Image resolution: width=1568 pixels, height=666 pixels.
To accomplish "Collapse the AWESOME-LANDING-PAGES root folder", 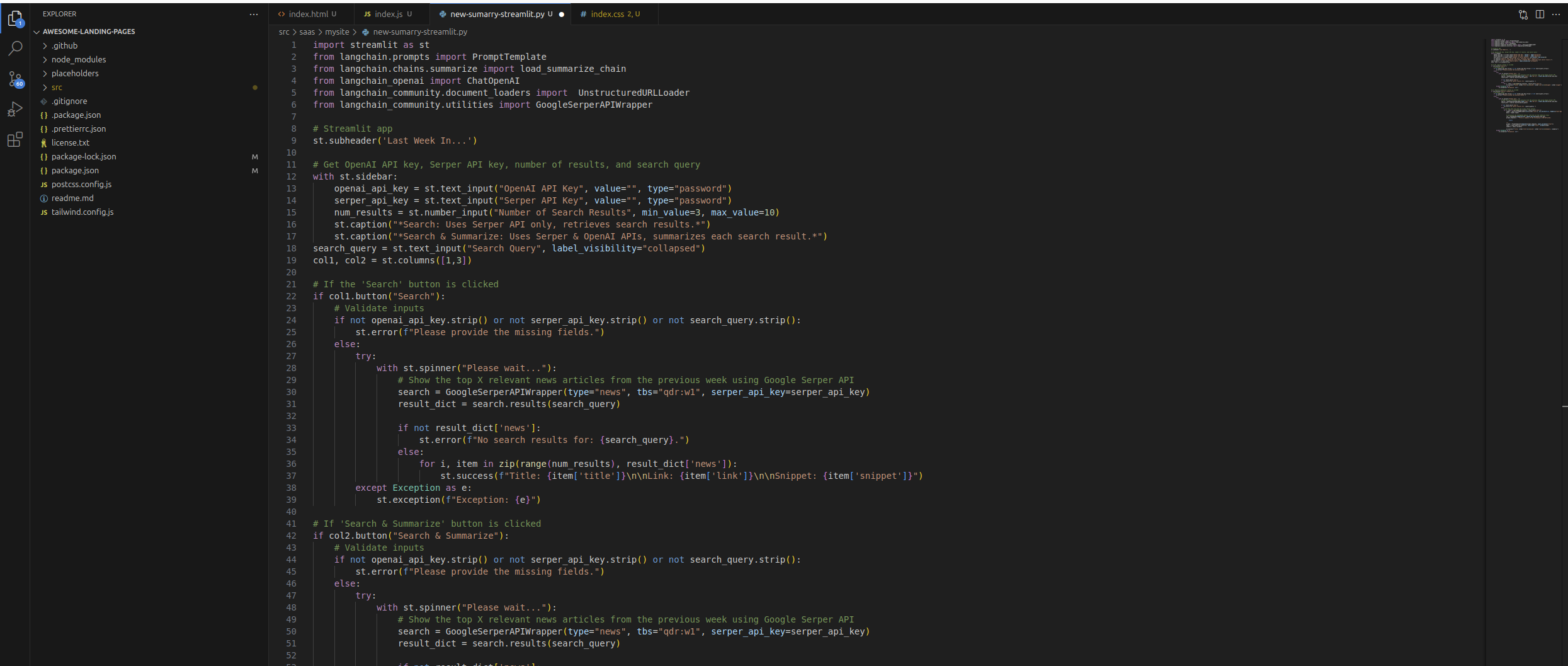I will click(x=88, y=32).
